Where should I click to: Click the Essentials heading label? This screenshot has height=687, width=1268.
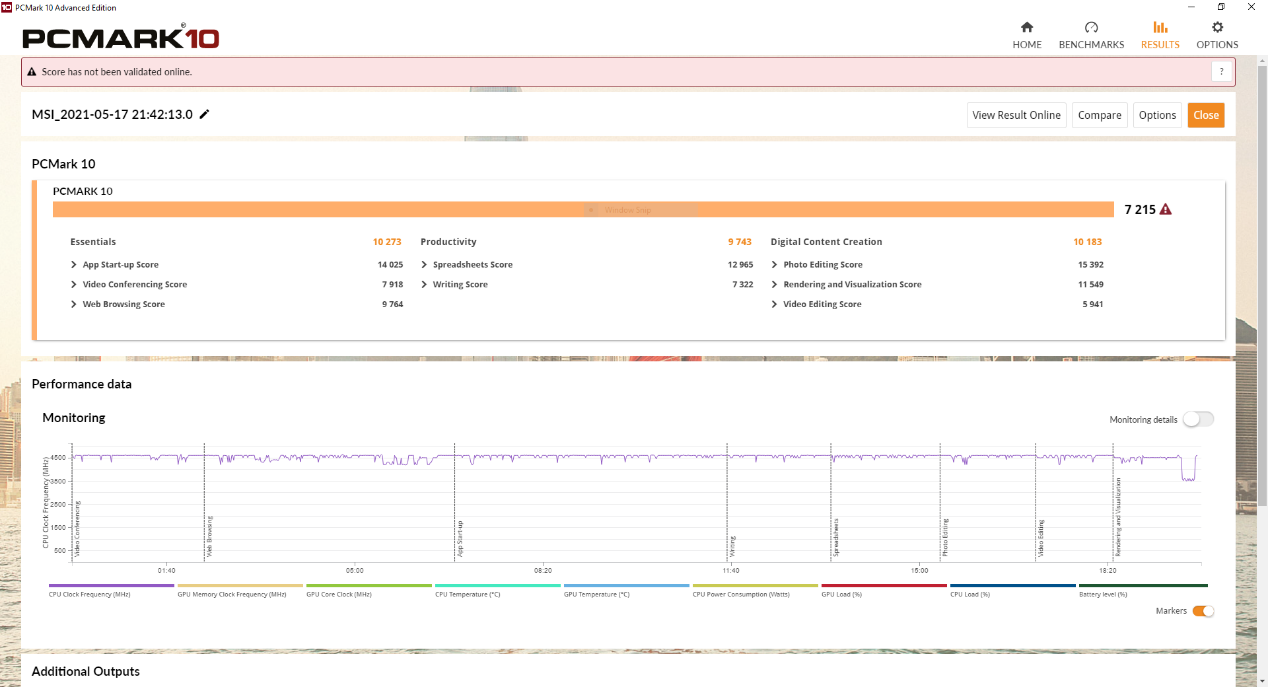tap(93, 242)
